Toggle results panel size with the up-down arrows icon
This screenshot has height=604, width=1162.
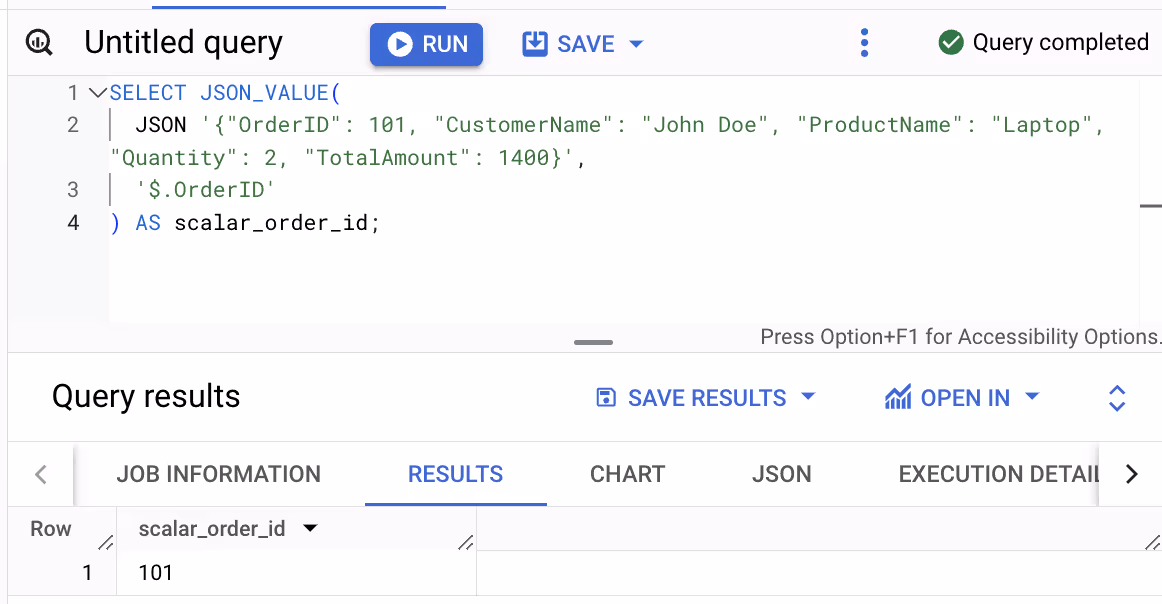(1117, 398)
